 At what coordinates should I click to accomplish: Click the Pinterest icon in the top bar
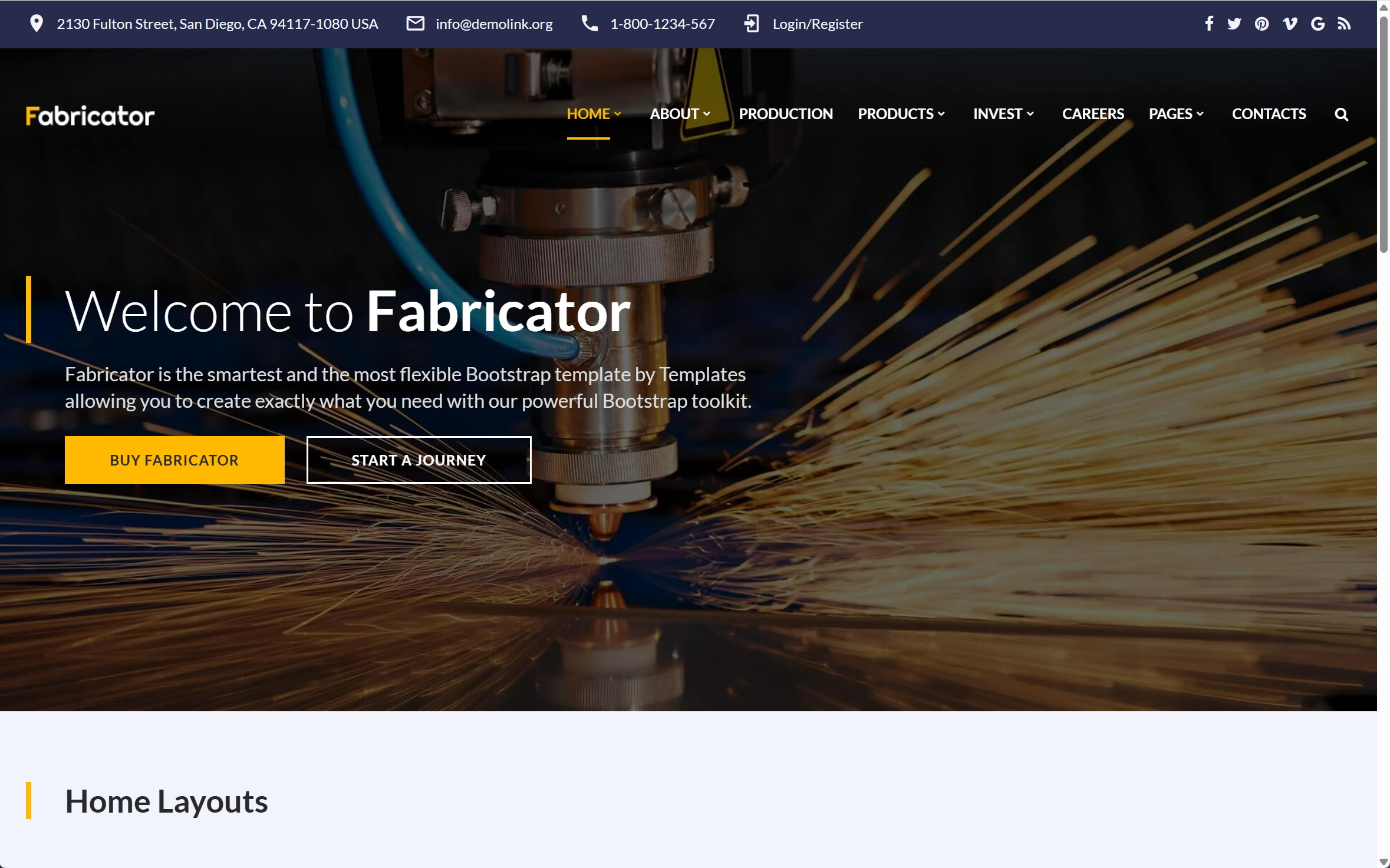pyautogui.click(x=1261, y=24)
